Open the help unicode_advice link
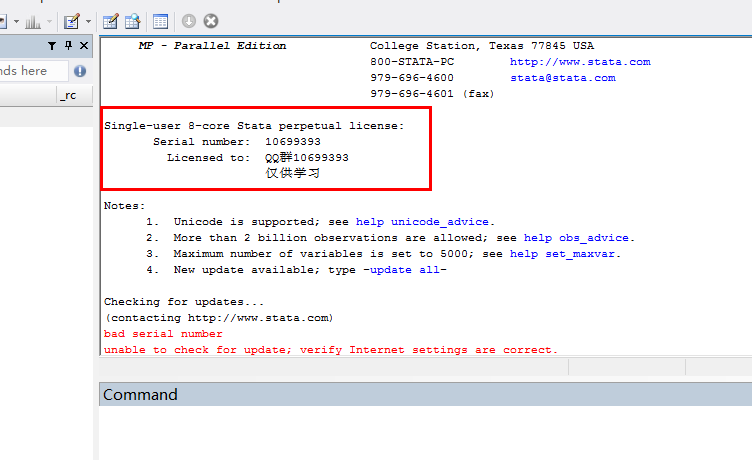Viewport: 752px width, 460px height. tap(422, 222)
